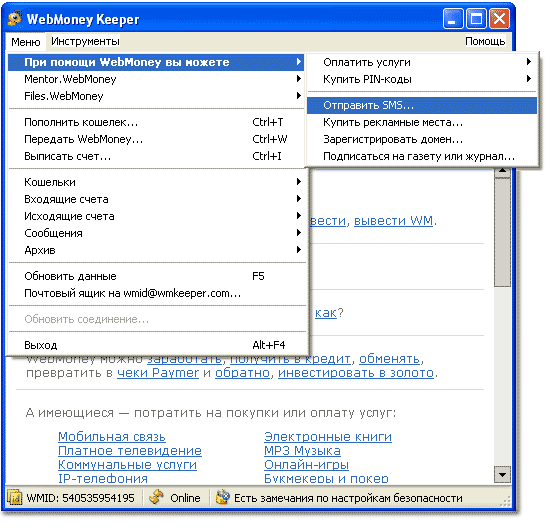Image resolution: width=550 pixels, height=530 pixels.
Task: Open the Электронные книги link
Action: click(x=328, y=437)
